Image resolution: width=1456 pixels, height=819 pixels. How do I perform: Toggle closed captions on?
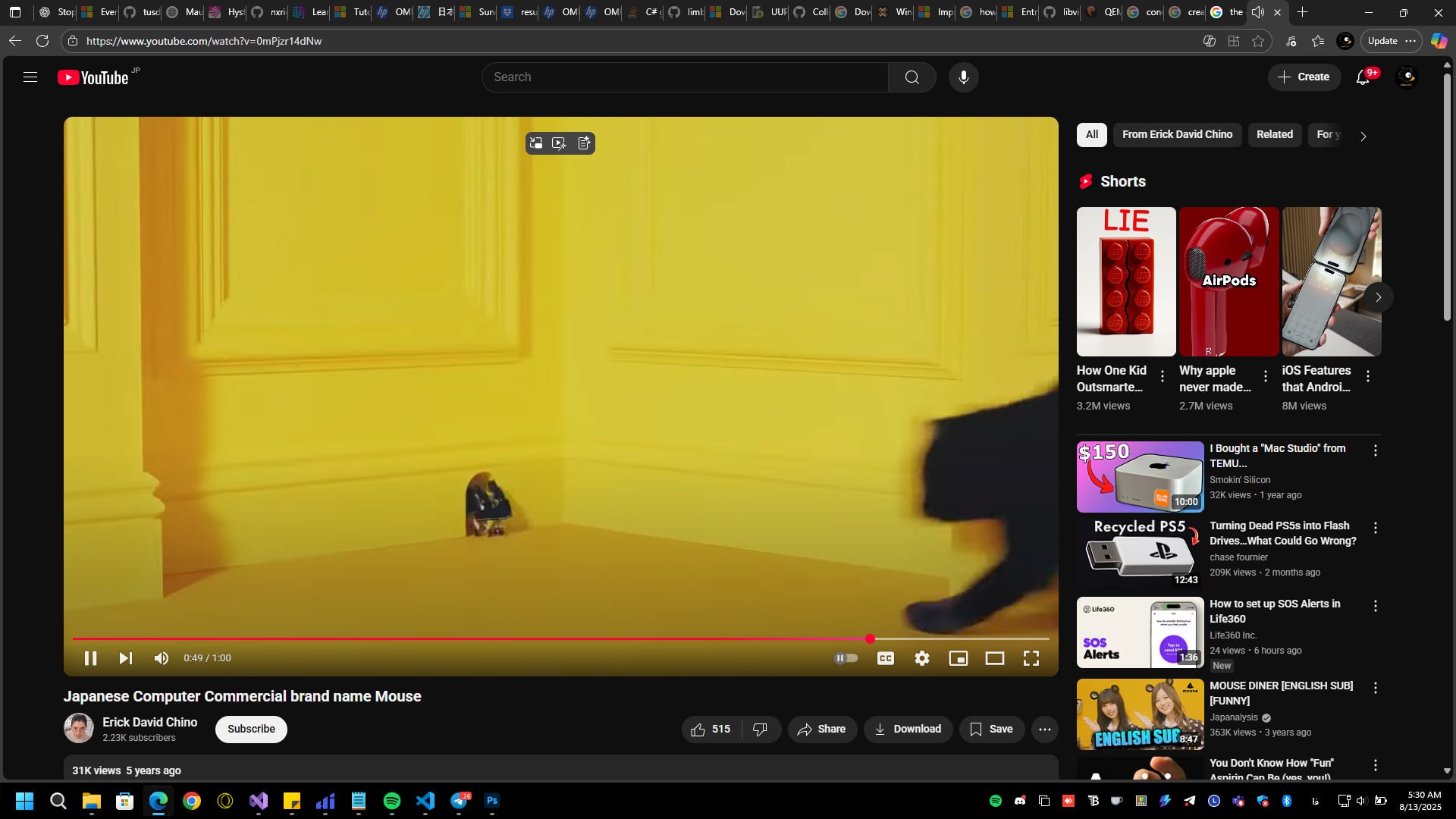pos(885,658)
